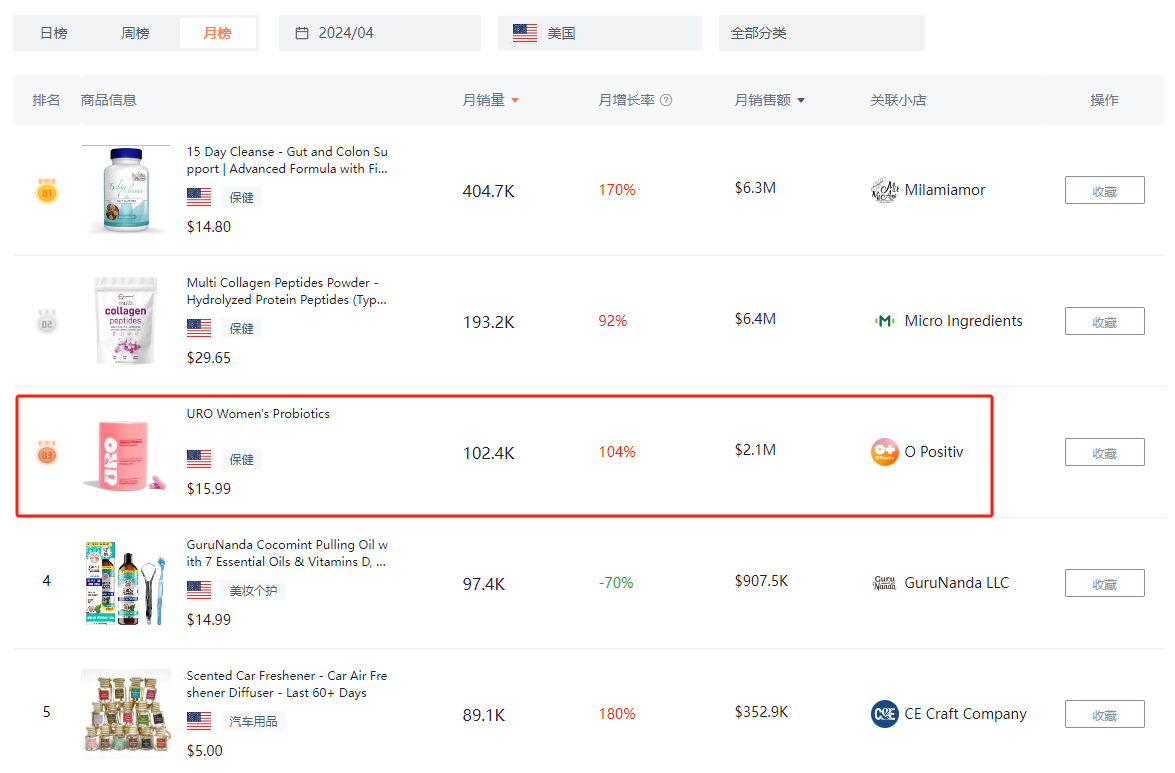
Task: Click the Milamiamor shop logo
Action: pos(885,190)
